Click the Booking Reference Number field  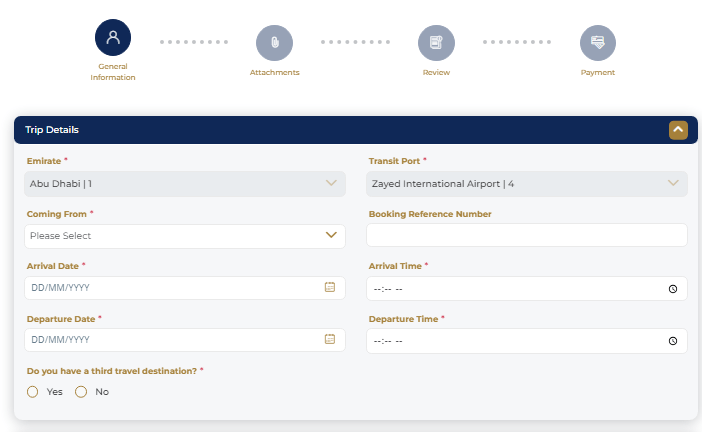click(x=527, y=236)
